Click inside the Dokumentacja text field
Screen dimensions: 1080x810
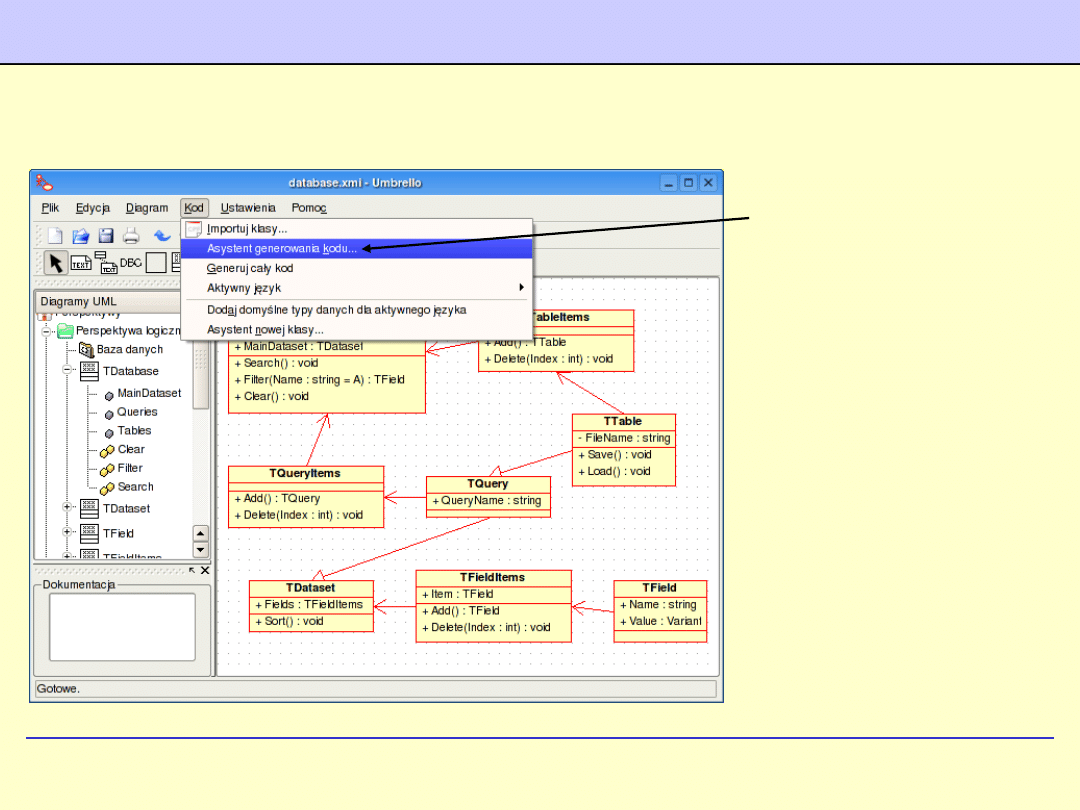point(123,627)
